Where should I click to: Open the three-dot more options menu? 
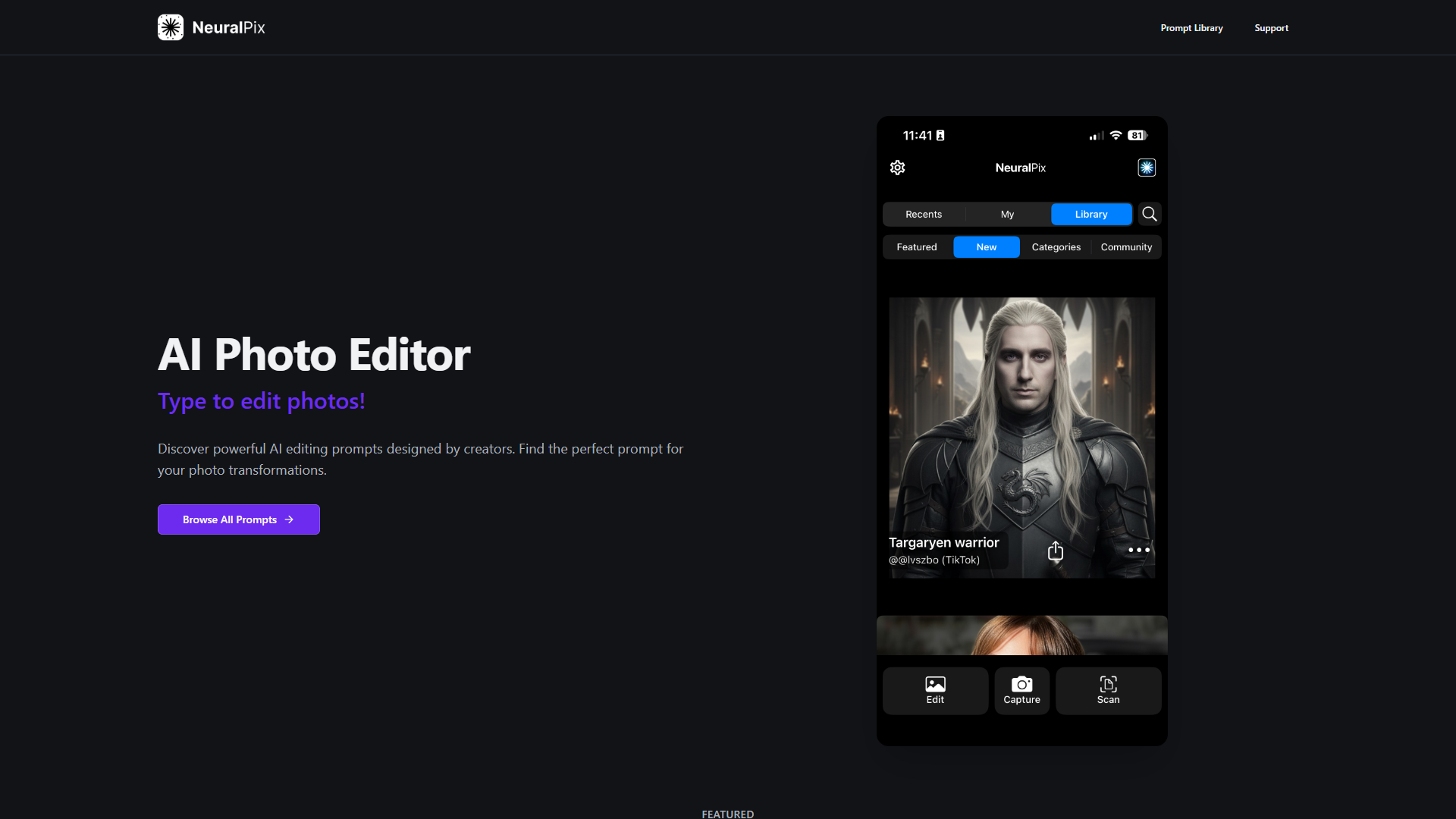coord(1139,550)
